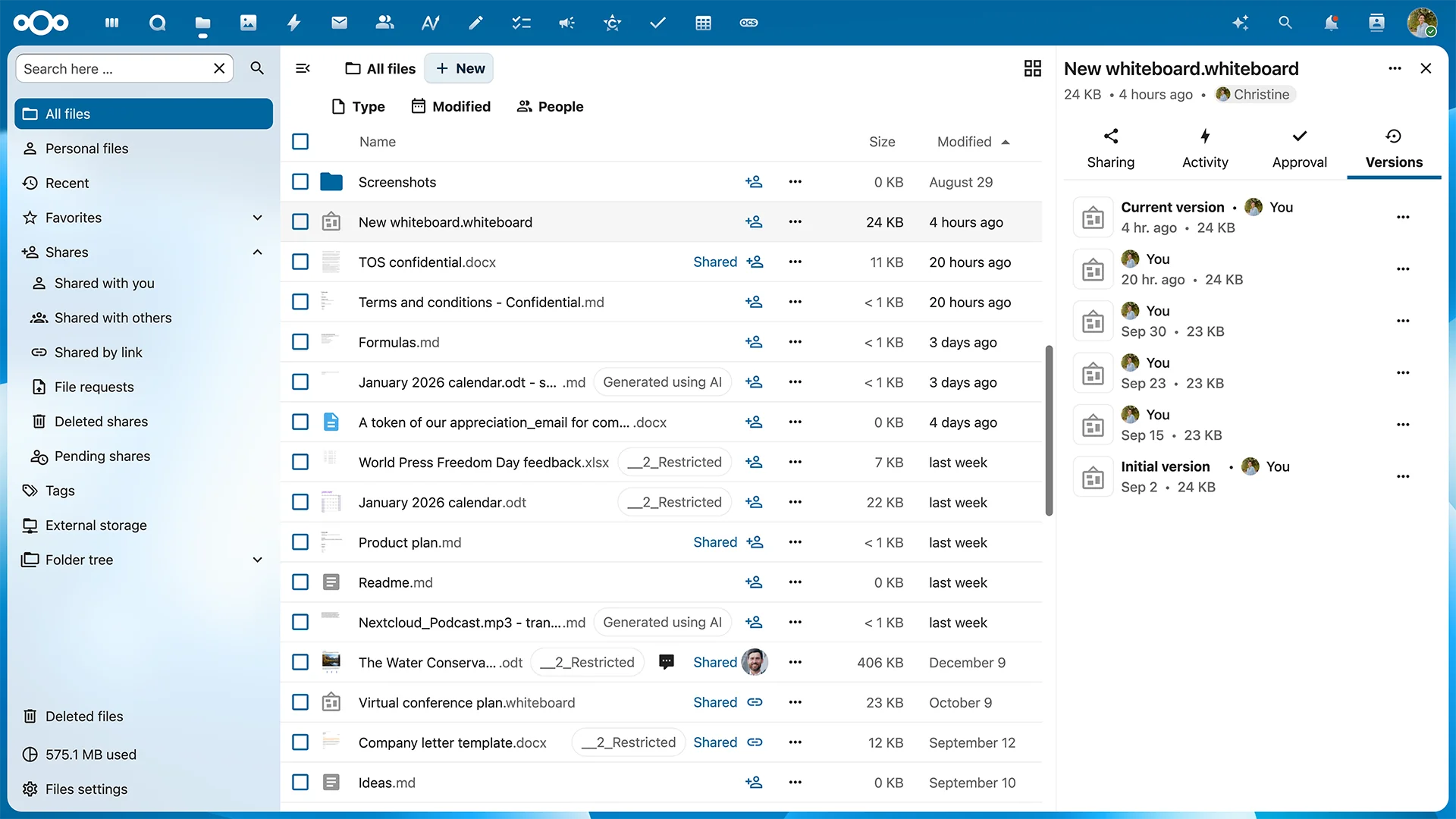Open the Dashboard app
The height and width of the screenshot is (819, 1456).
tap(111, 23)
